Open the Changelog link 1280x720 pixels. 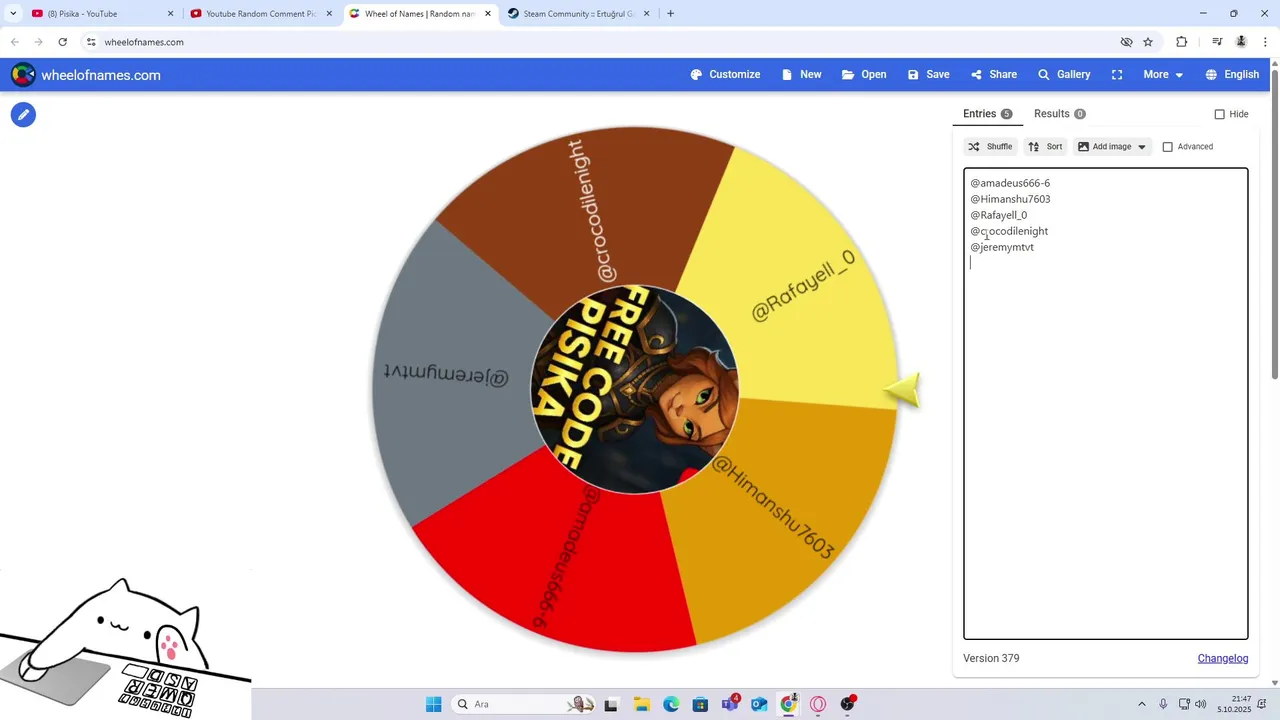pos(1223,658)
